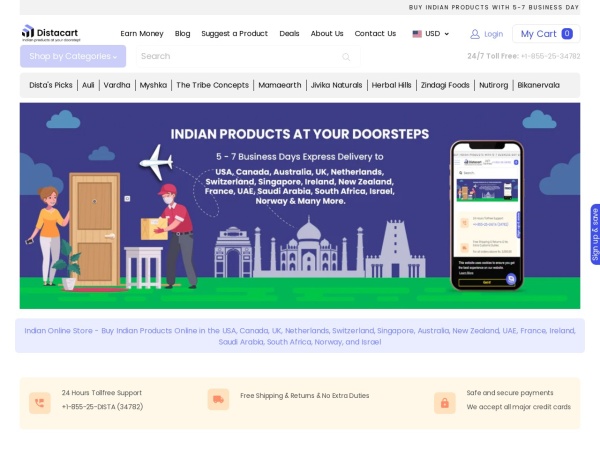600x450 pixels.
Task: Click the search magnifier icon
Action: tap(346, 57)
